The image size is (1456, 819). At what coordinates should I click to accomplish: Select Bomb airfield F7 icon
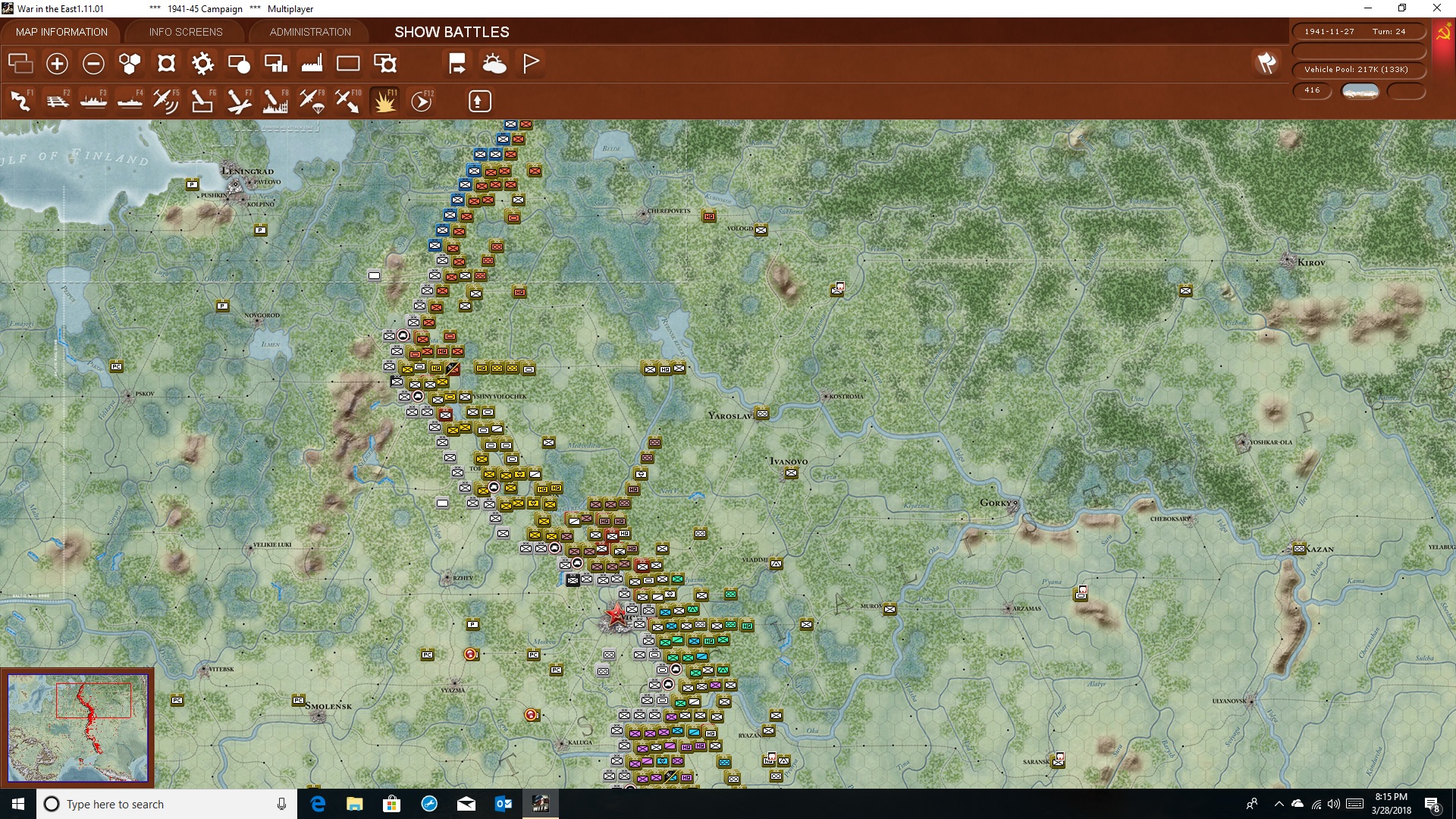click(x=239, y=101)
